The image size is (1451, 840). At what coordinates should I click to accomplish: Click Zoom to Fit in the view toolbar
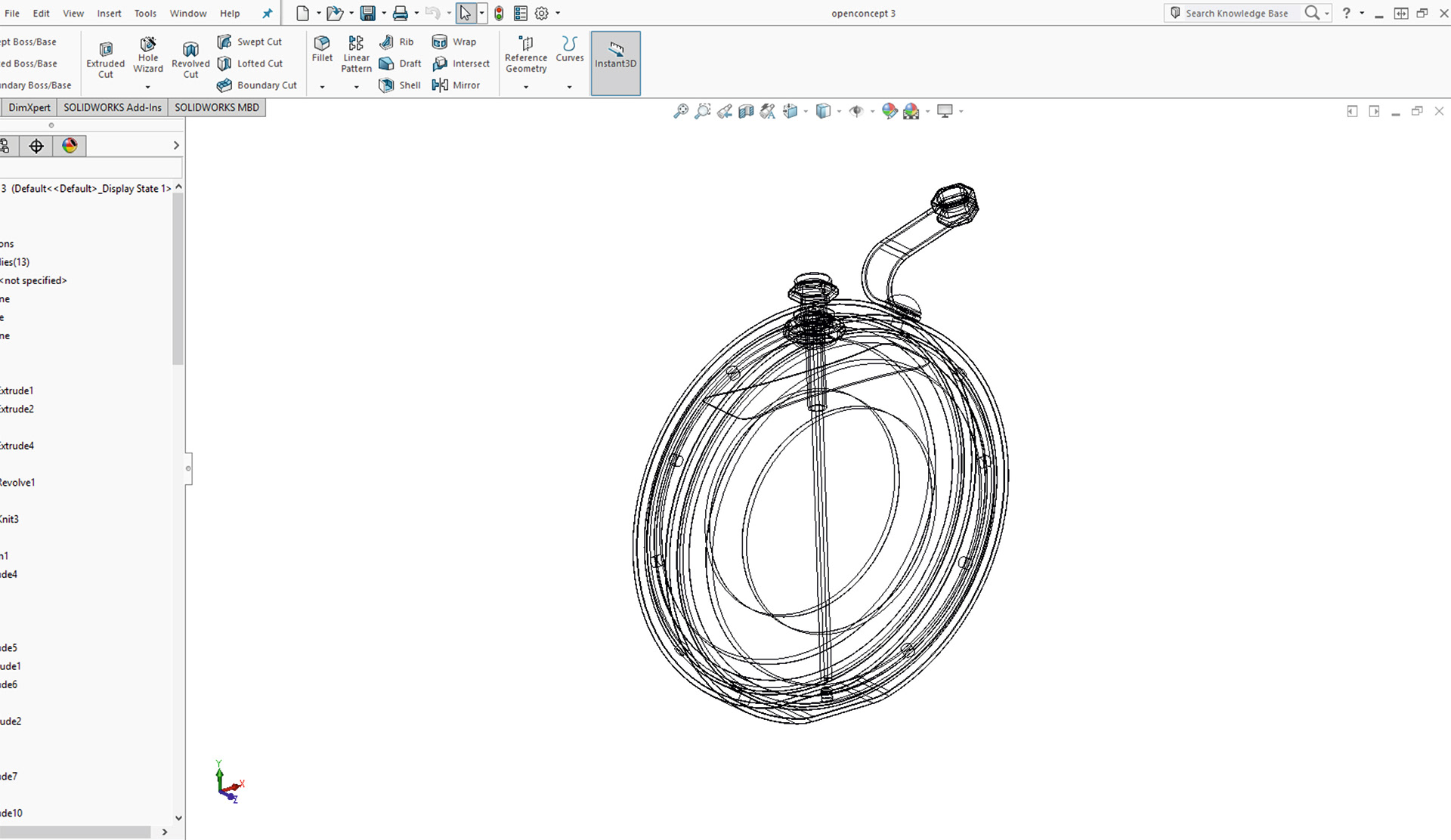point(682,111)
